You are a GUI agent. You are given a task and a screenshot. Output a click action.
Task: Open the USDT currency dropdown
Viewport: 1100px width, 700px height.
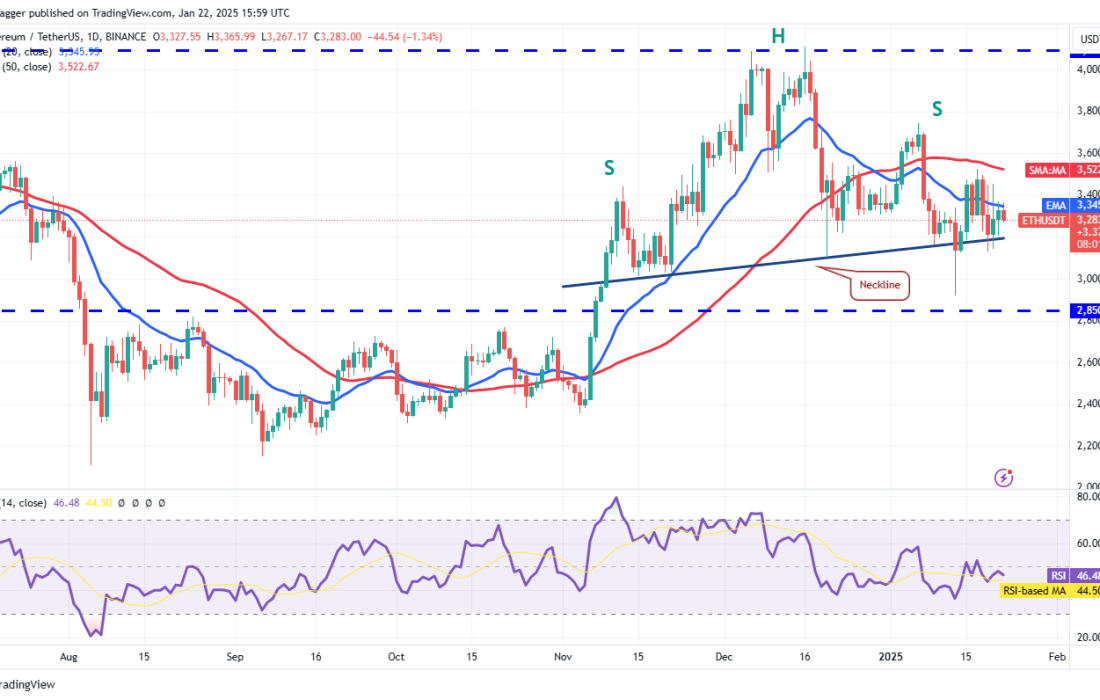tap(1085, 39)
